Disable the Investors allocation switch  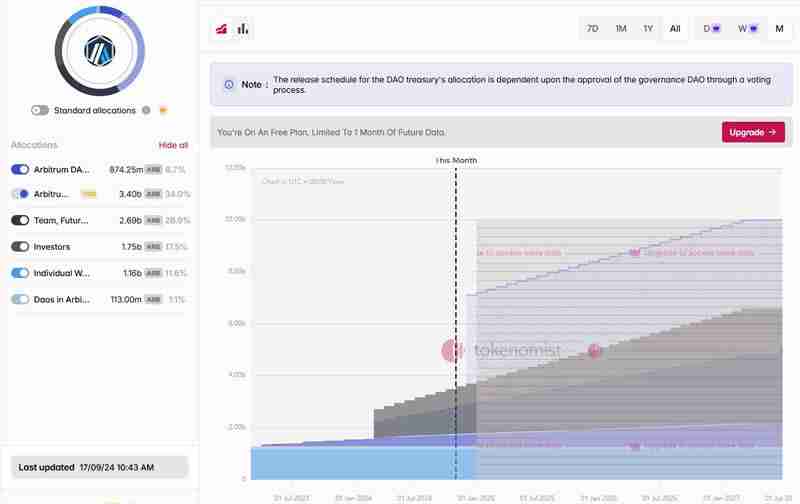tap(20, 247)
